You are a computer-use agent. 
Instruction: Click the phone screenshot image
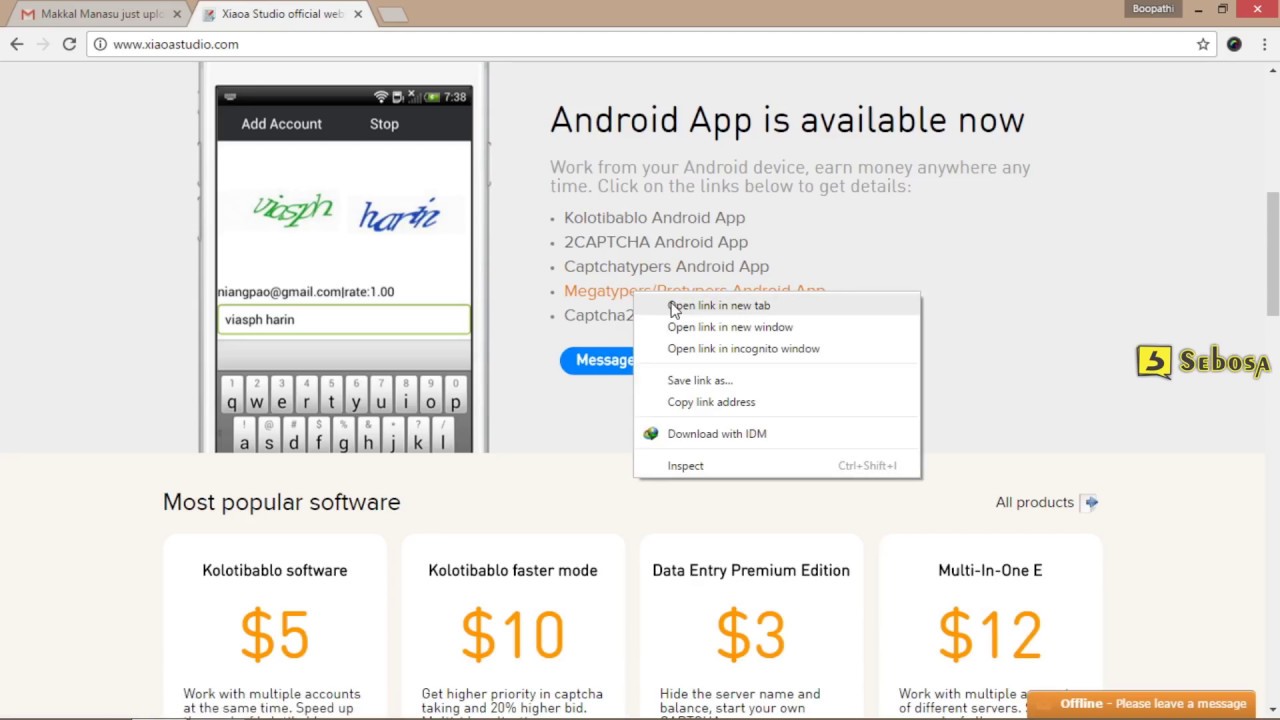[344, 258]
